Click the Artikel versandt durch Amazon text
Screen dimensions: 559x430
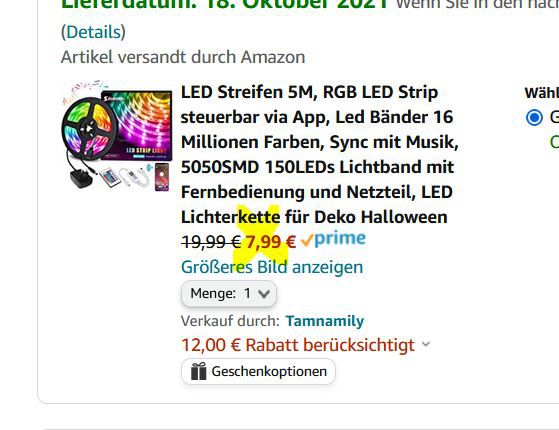pyautogui.click(x=183, y=57)
